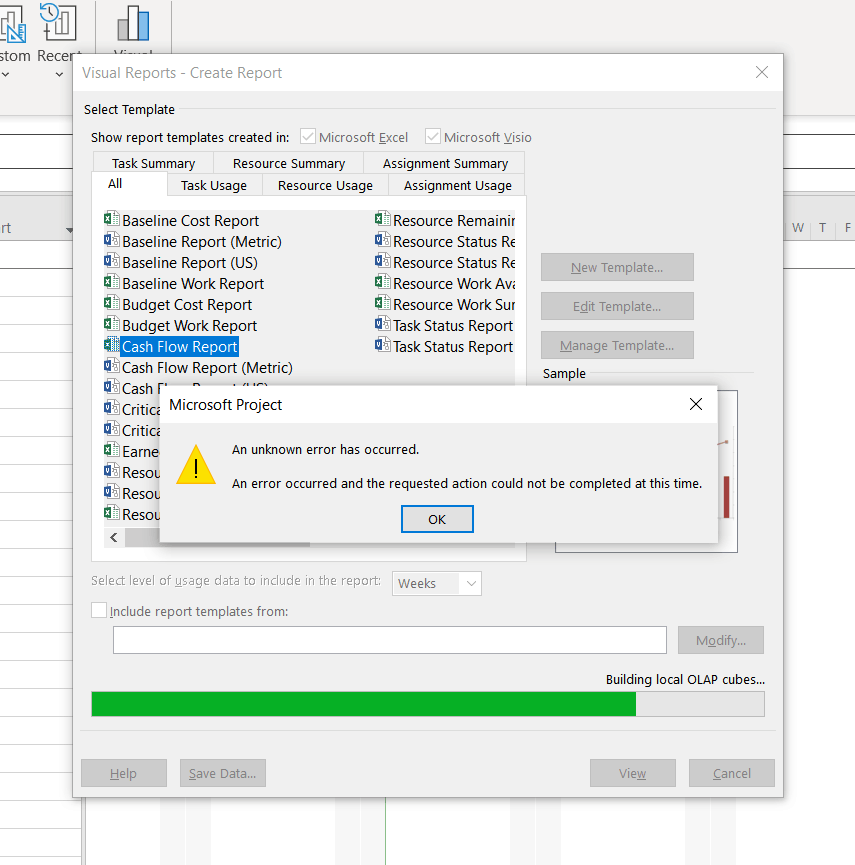Choose Resource Work Availability template
855x865 pixels.
(x=454, y=284)
